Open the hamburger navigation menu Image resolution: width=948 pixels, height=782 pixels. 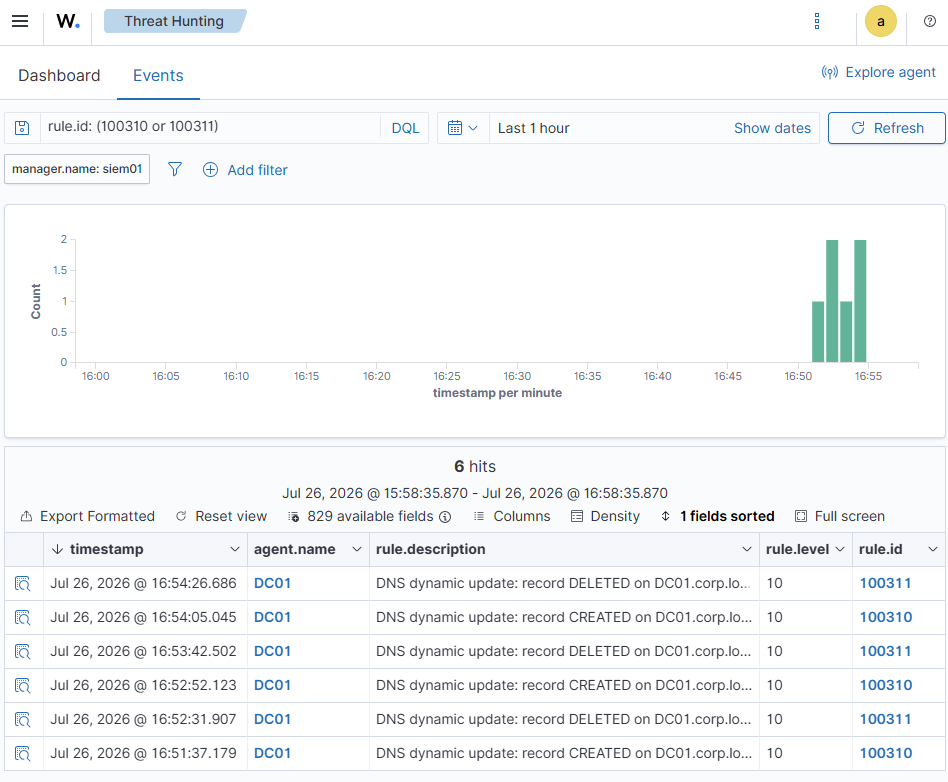20,21
